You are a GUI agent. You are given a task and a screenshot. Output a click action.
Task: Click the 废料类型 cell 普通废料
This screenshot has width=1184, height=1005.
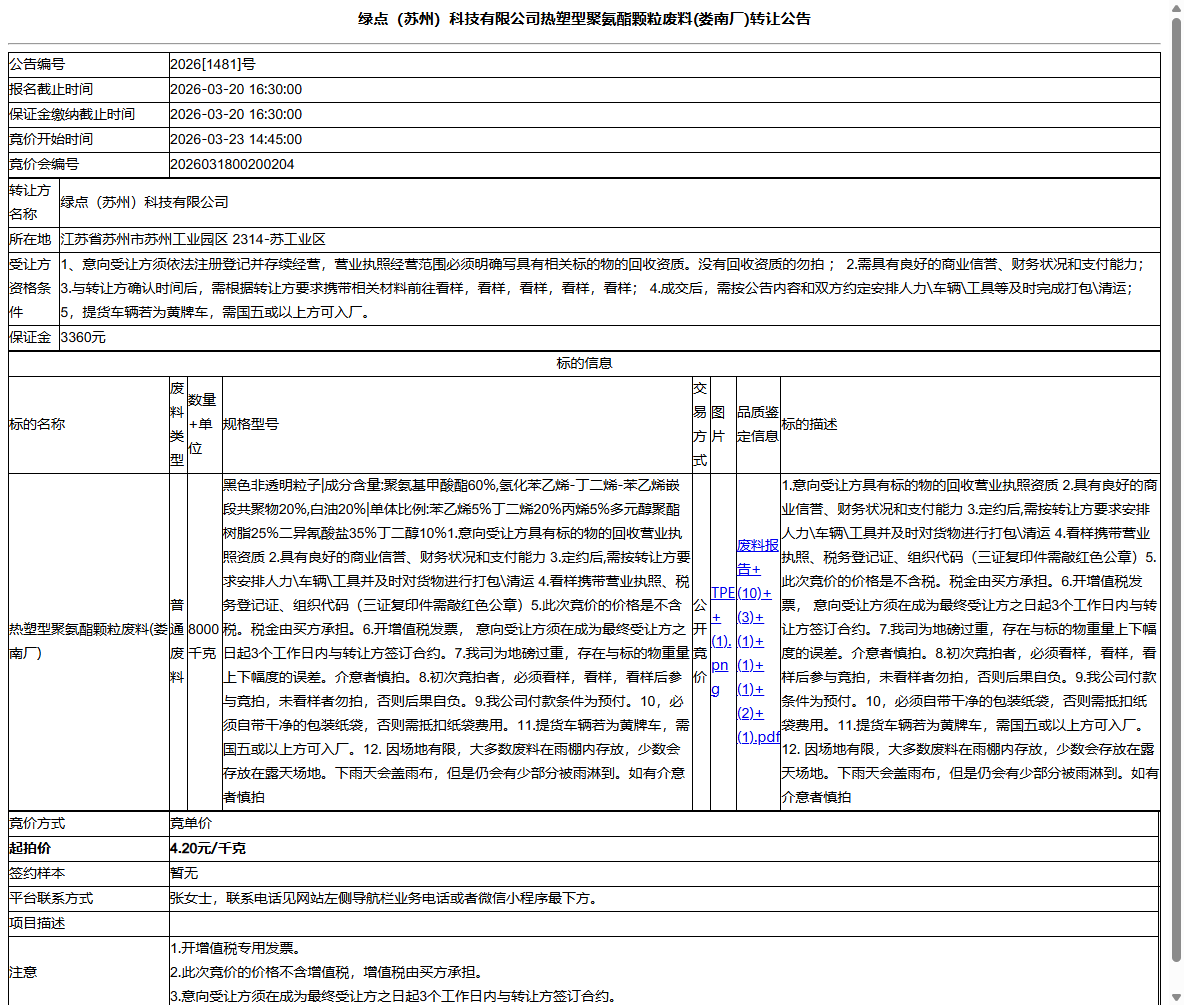[x=175, y=640]
